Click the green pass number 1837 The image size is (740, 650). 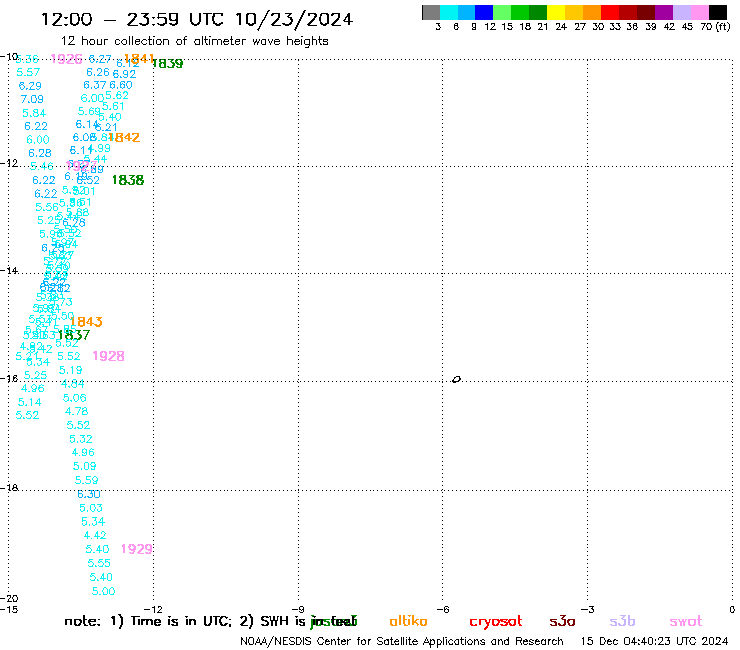coord(74,335)
